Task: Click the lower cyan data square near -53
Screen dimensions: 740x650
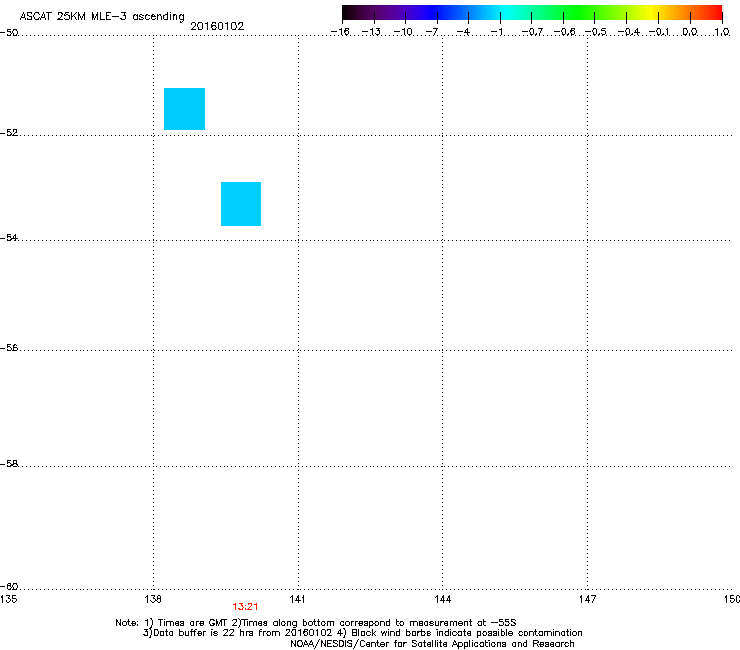Action: (x=241, y=204)
